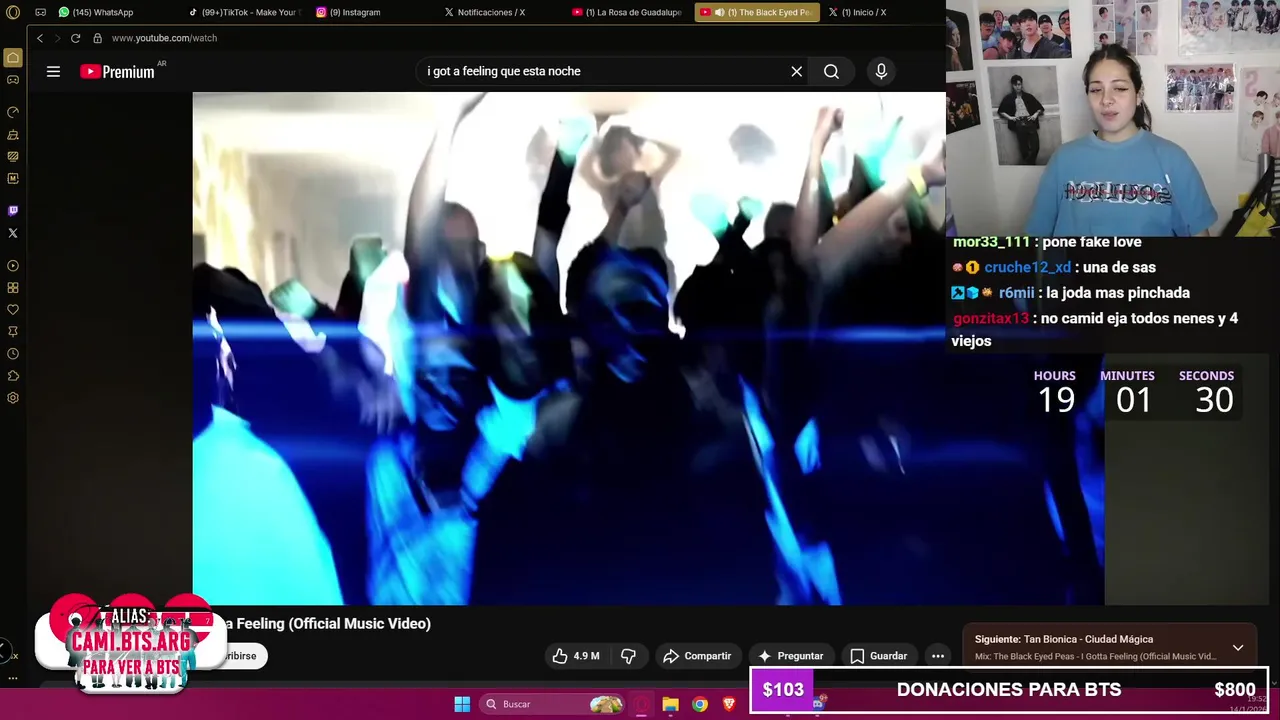Image resolution: width=1280 pixels, height=720 pixels.
Task: Open the YouTube hamburger guide menu
Action: (x=53, y=71)
